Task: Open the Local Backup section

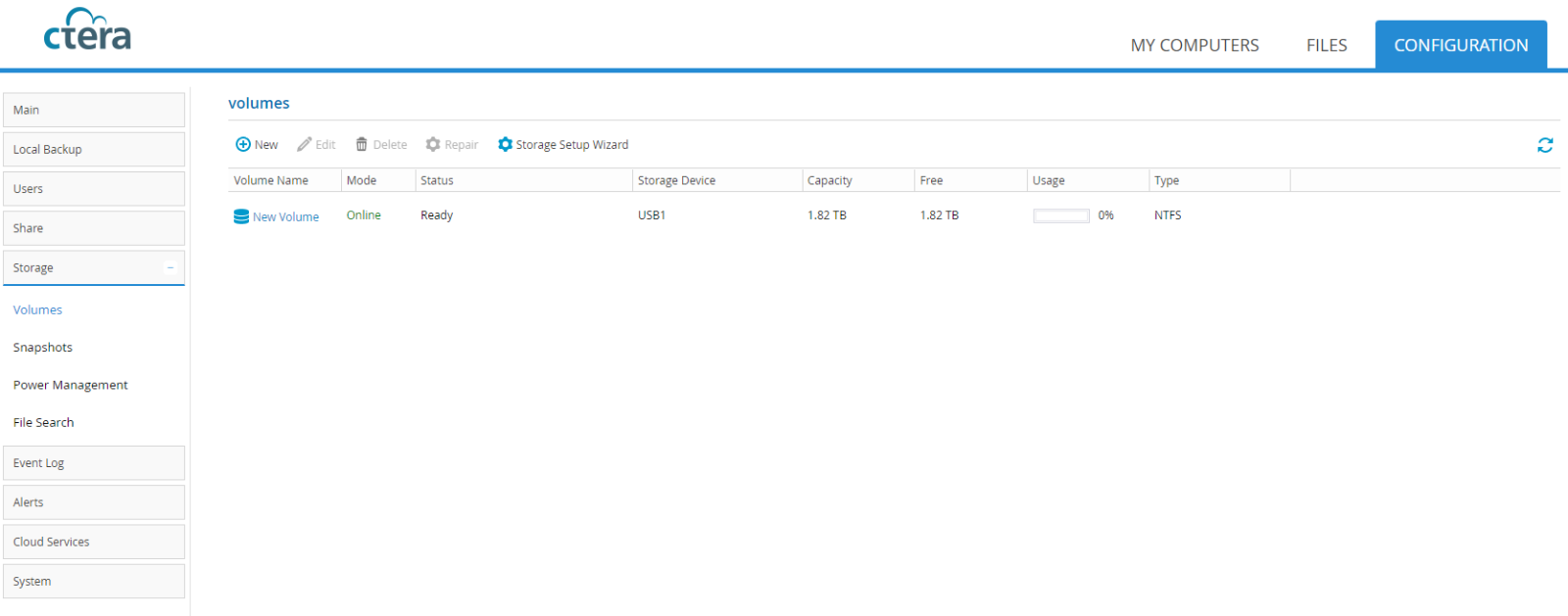Action: pyautogui.click(x=94, y=149)
